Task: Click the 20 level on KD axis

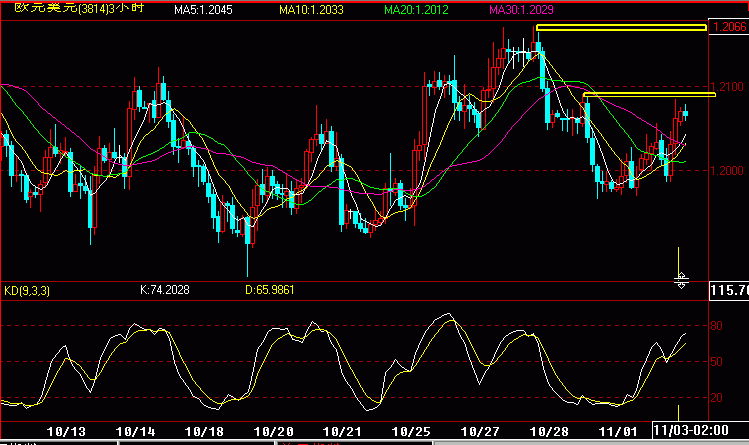Action: (717, 398)
